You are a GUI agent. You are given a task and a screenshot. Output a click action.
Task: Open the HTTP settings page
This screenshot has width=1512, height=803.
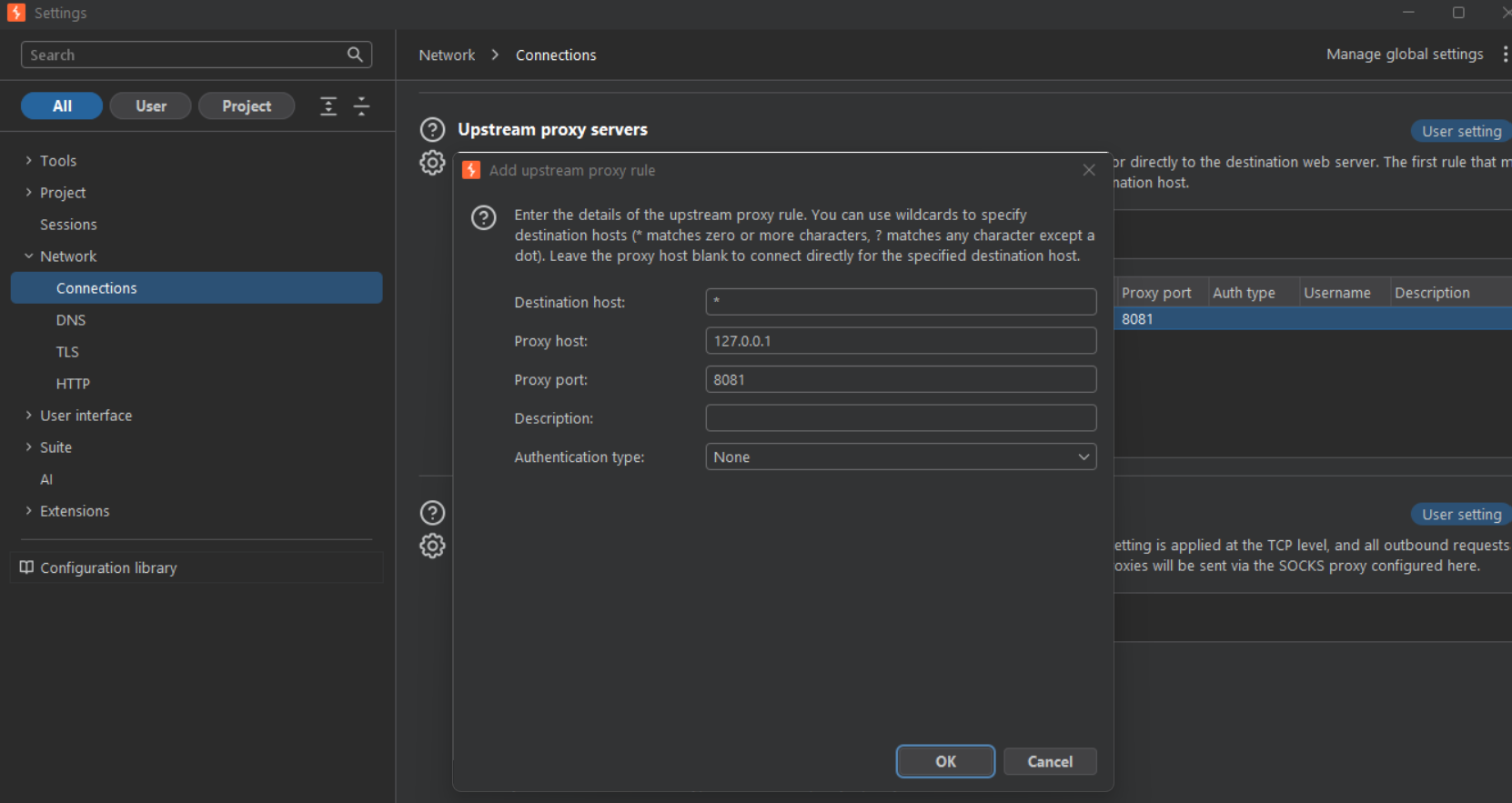(73, 384)
